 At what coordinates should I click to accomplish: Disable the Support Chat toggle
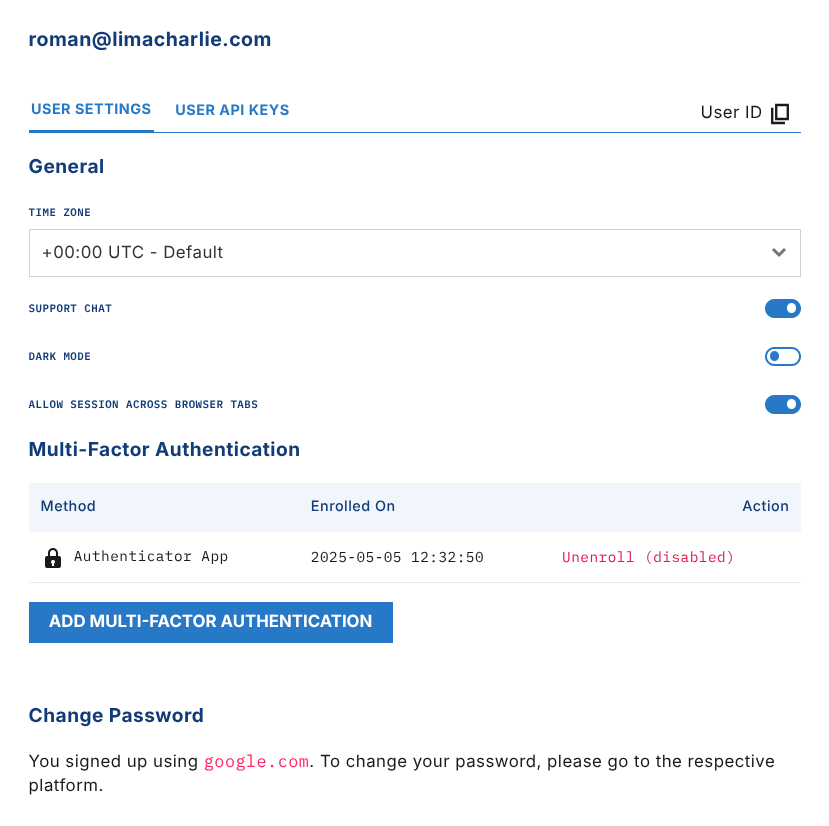tap(782, 309)
